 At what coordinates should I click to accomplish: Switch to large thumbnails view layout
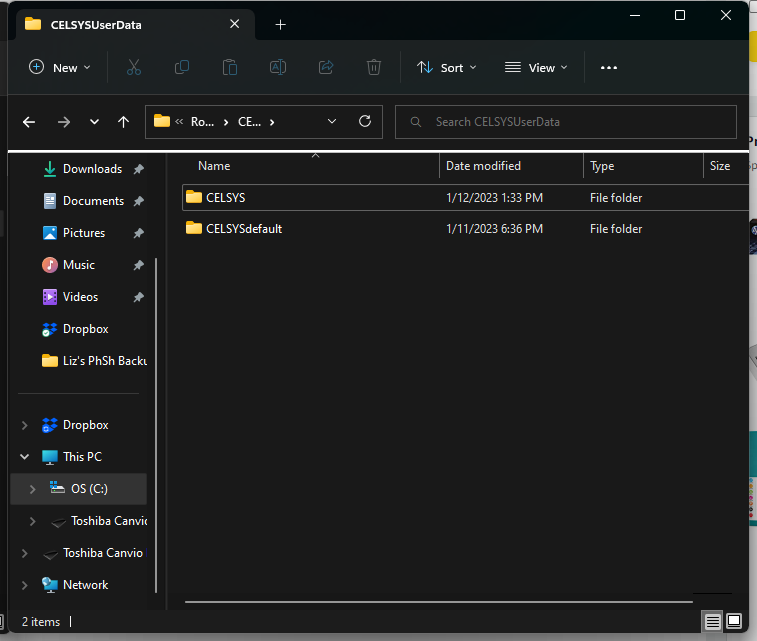point(734,621)
